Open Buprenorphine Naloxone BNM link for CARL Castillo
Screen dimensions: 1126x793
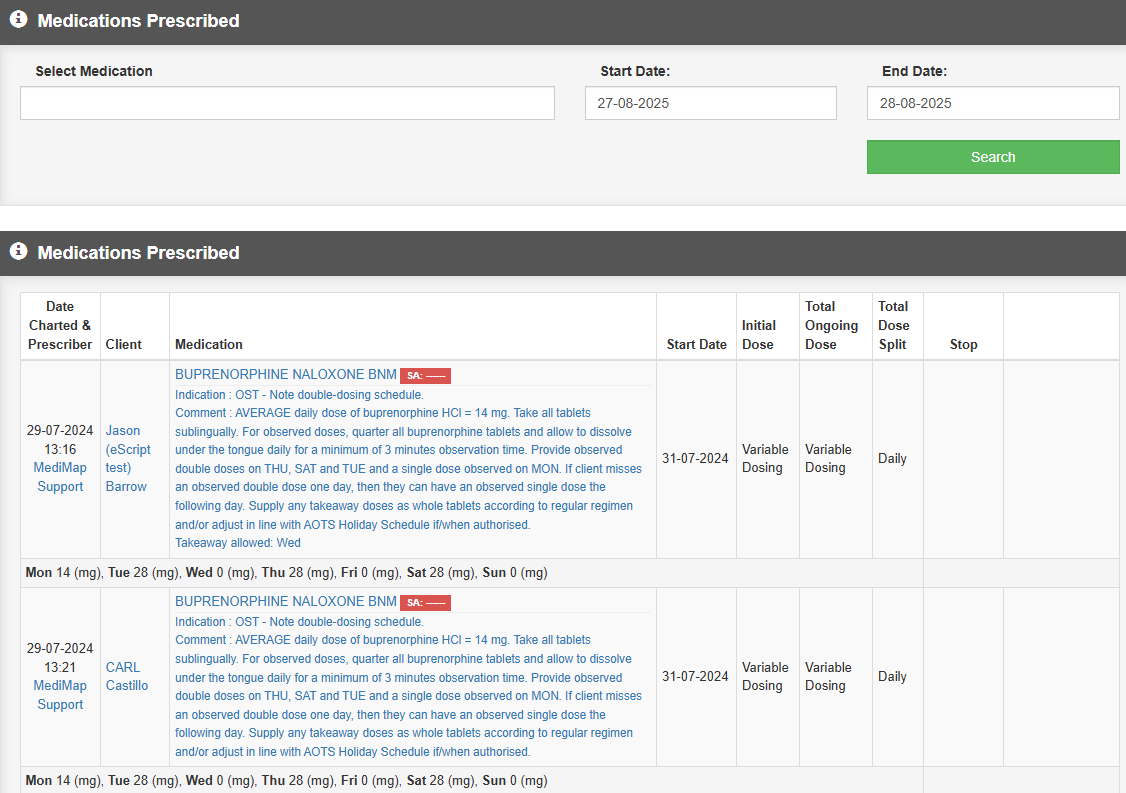click(x=285, y=602)
